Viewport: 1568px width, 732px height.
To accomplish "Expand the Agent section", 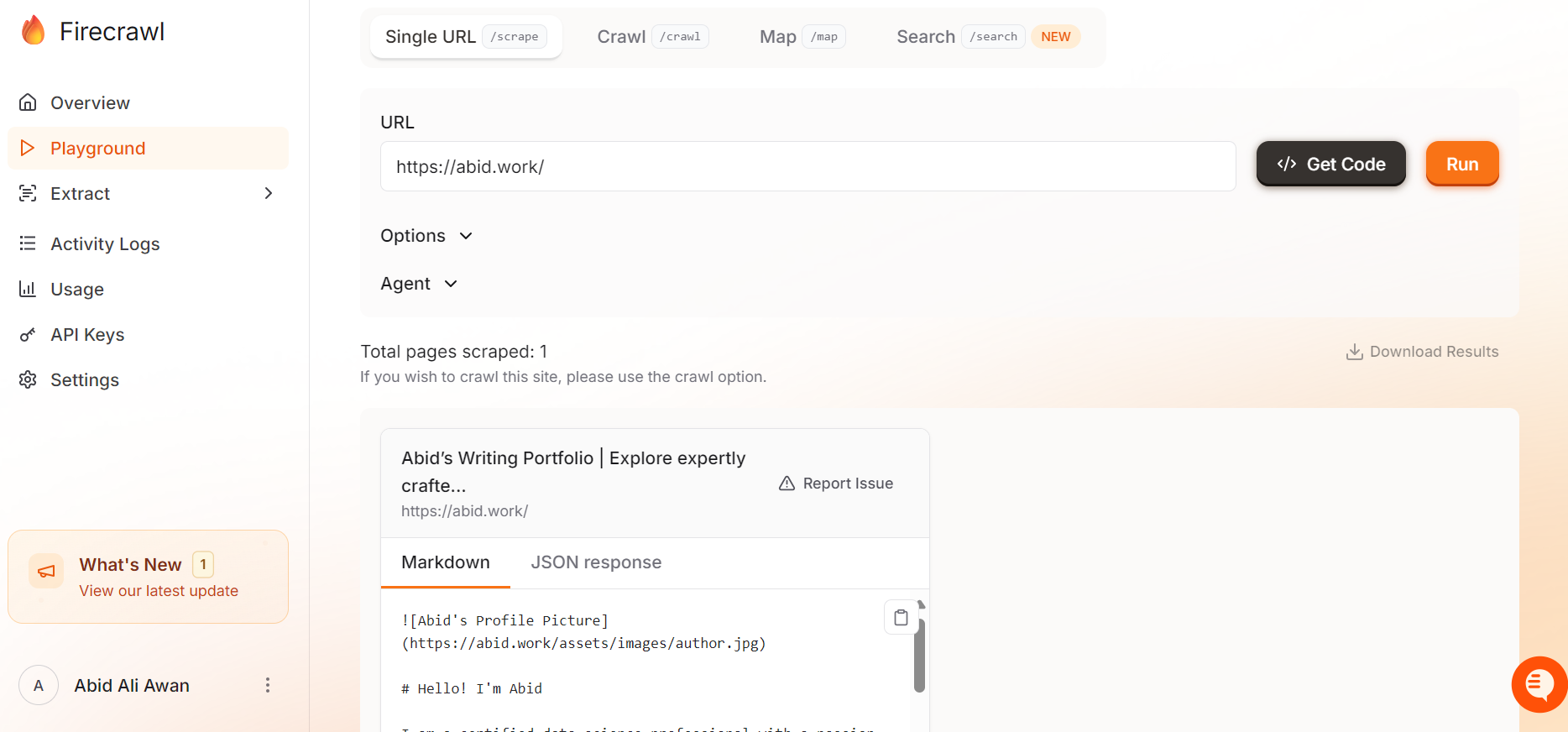I will point(419,284).
